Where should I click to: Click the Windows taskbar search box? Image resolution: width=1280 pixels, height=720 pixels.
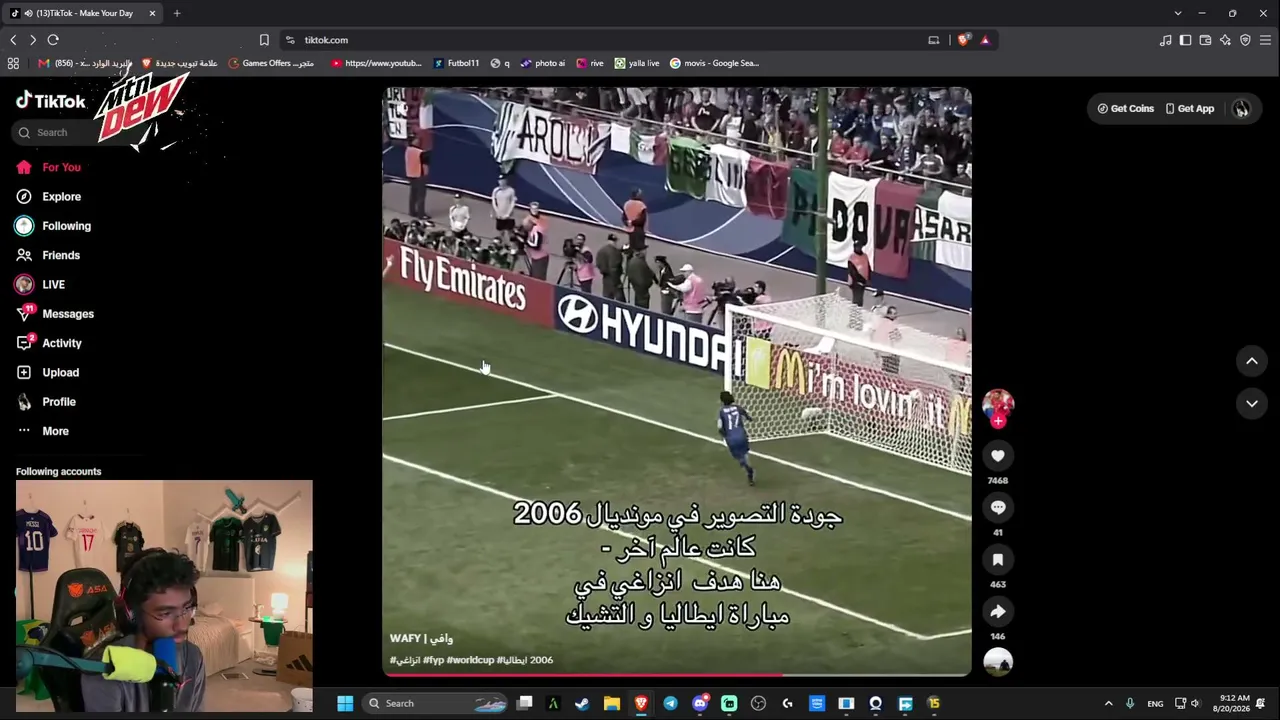tap(437, 703)
